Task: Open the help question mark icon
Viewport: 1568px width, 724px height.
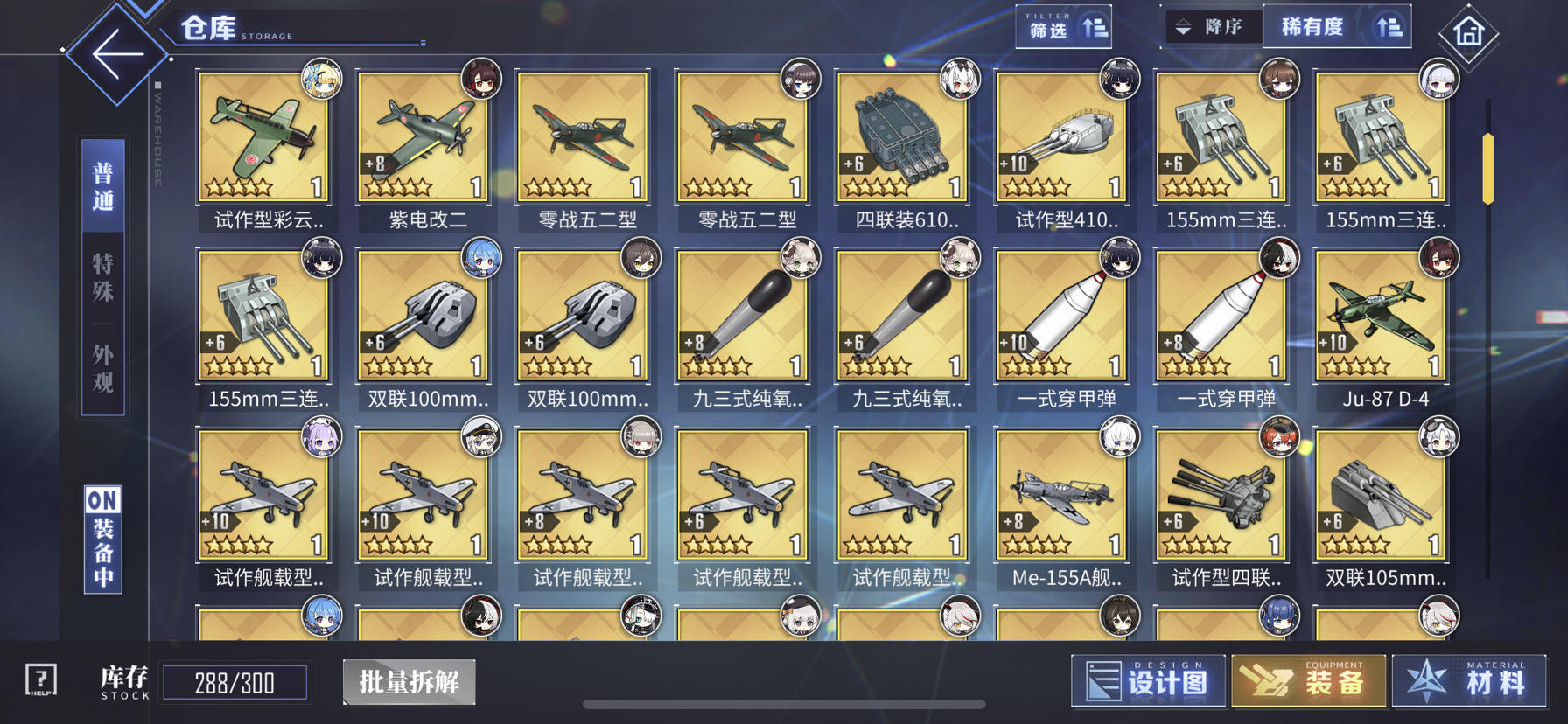Action: [x=41, y=679]
